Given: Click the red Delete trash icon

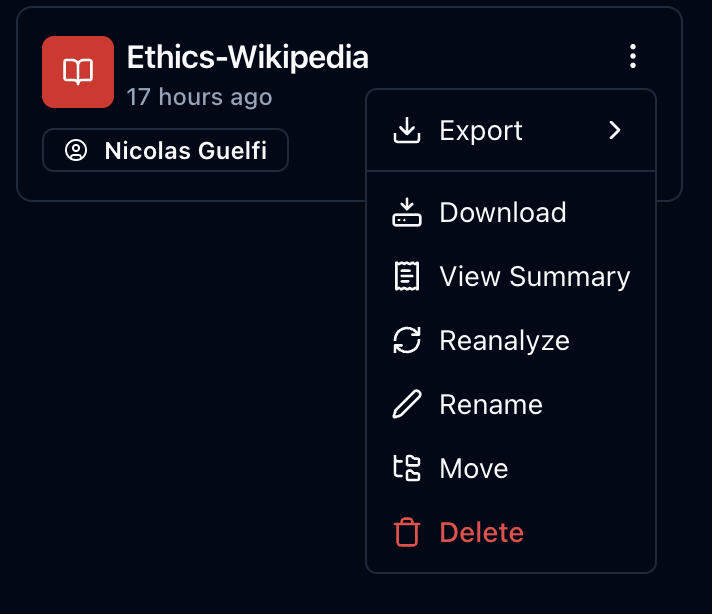Looking at the screenshot, I should click(x=406, y=533).
